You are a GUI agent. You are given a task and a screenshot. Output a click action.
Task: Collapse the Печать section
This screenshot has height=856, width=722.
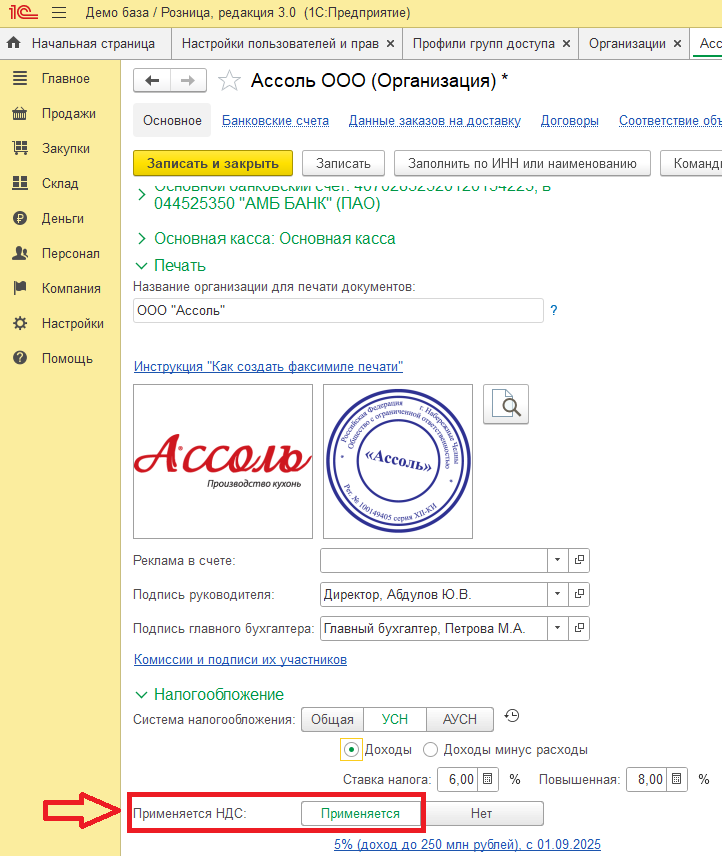[x=141, y=265]
